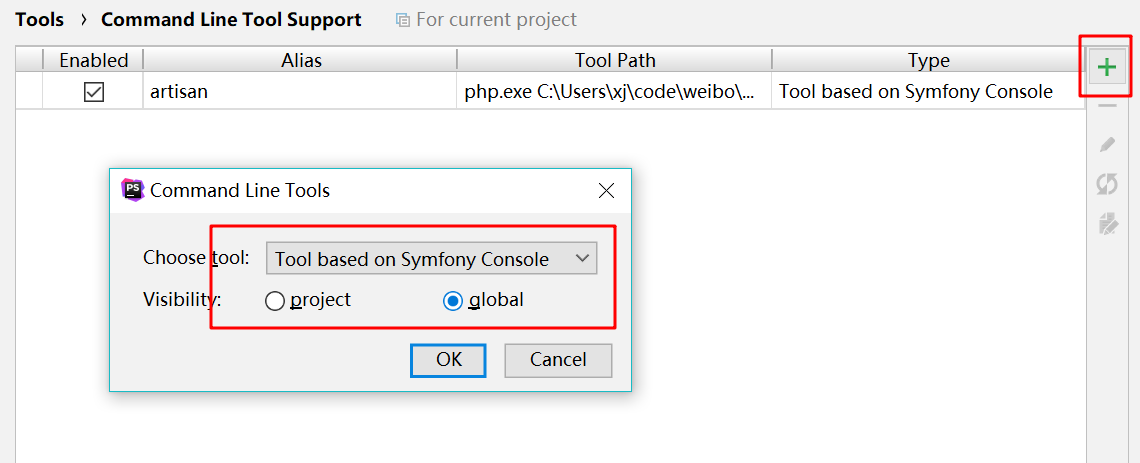Image resolution: width=1140 pixels, height=463 pixels.
Task: Click the minus remove tool icon
Action: coord(1107,107)
